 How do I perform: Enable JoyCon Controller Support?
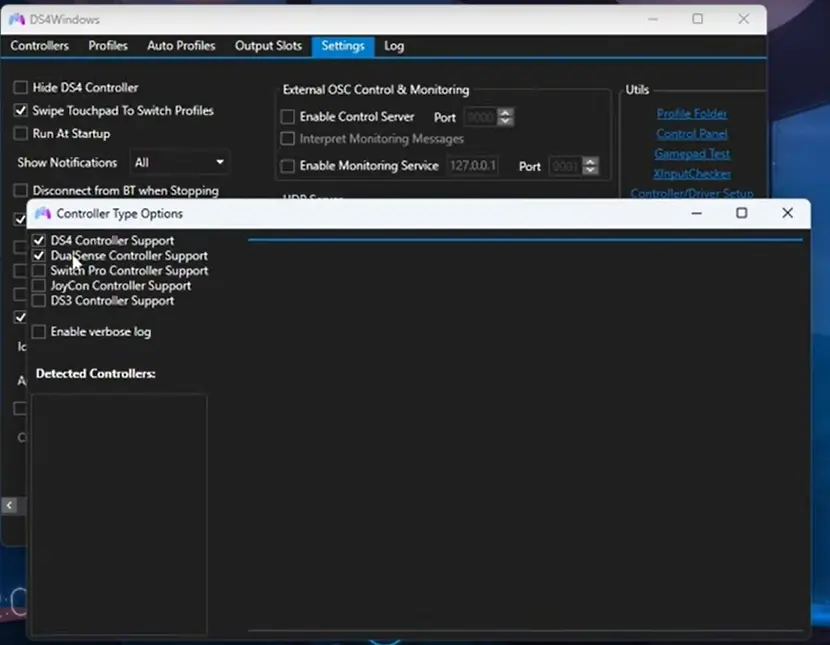[x=39, y=286]
